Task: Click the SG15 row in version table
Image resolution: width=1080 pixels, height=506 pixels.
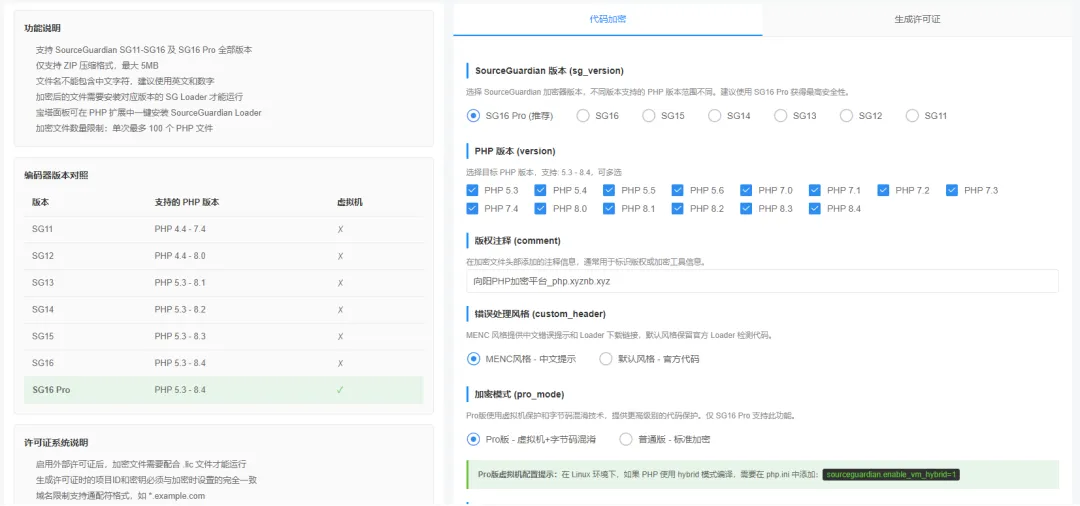Action: pyautogui.click(x=224, y=337)
